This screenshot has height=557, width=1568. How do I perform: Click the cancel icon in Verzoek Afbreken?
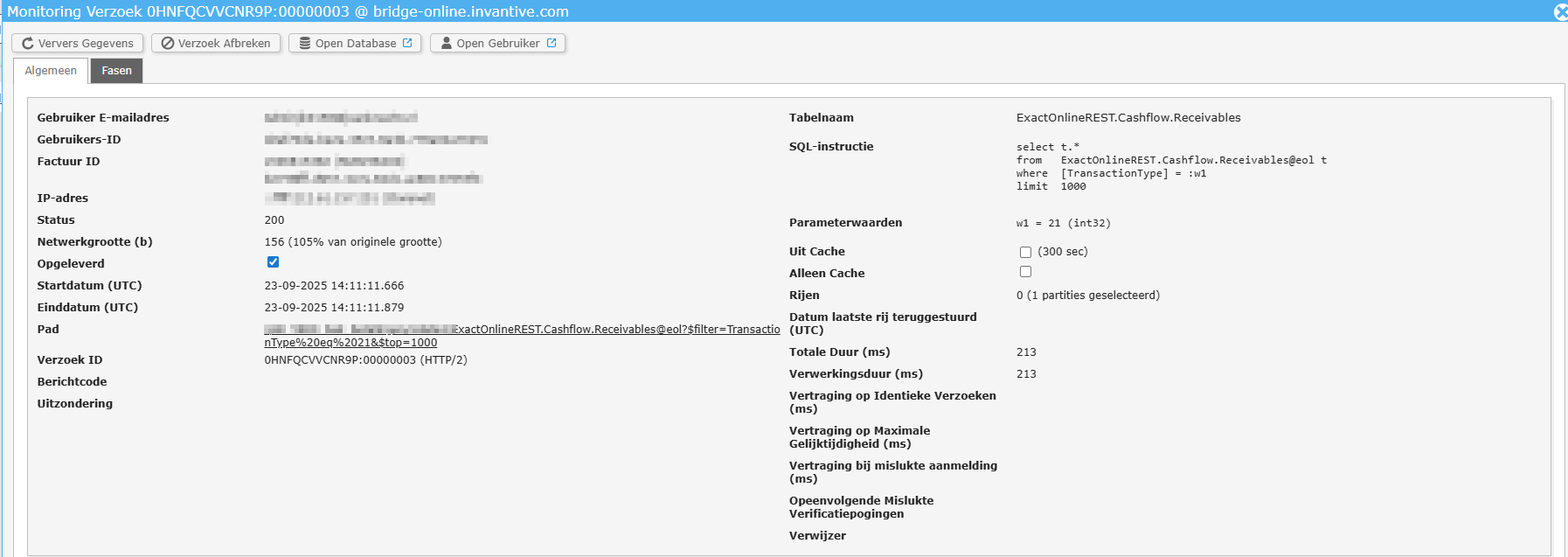pyautogui.click(x=168, y=44)
